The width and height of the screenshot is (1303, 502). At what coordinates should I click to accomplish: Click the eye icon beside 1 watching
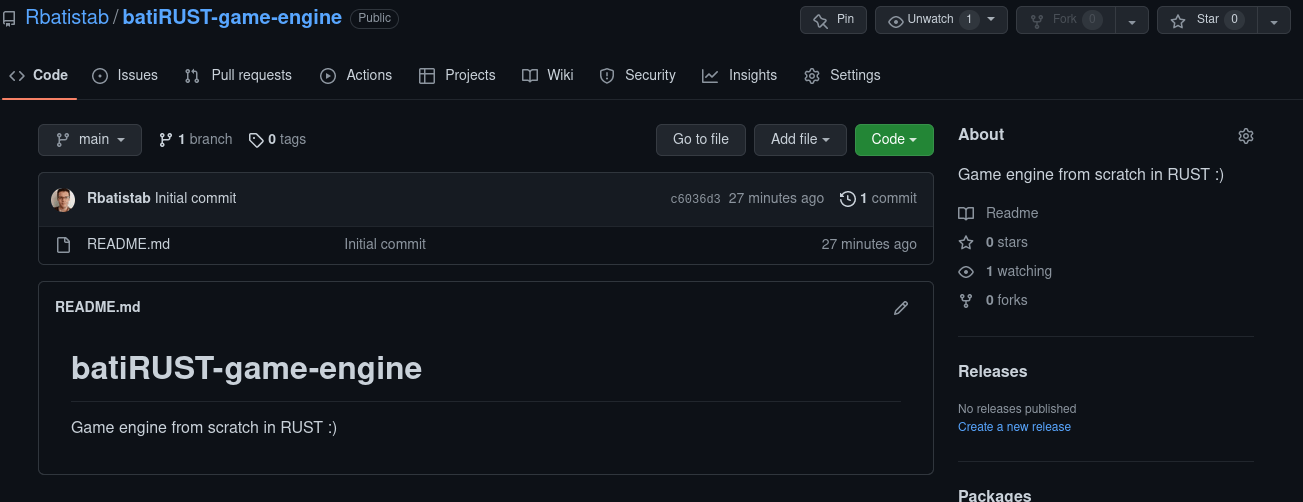tap(966, 272)
